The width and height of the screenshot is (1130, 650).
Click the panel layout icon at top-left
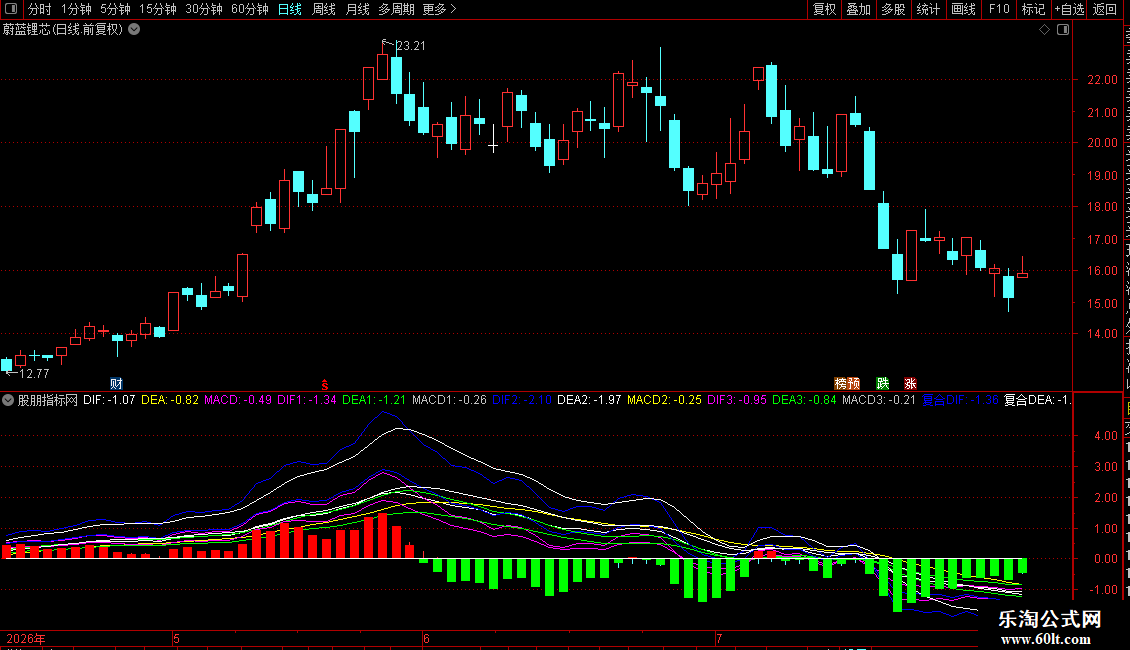click(x=11, y=9)
